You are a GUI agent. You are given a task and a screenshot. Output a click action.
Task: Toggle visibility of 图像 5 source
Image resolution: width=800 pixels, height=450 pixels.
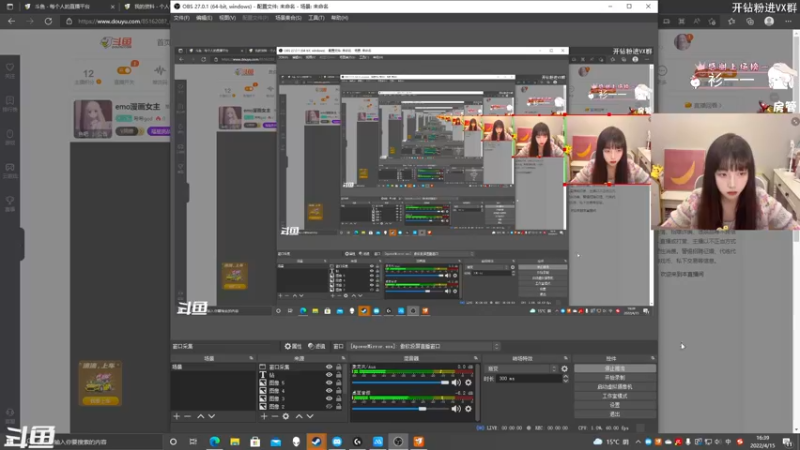click(x=329, y=383)
